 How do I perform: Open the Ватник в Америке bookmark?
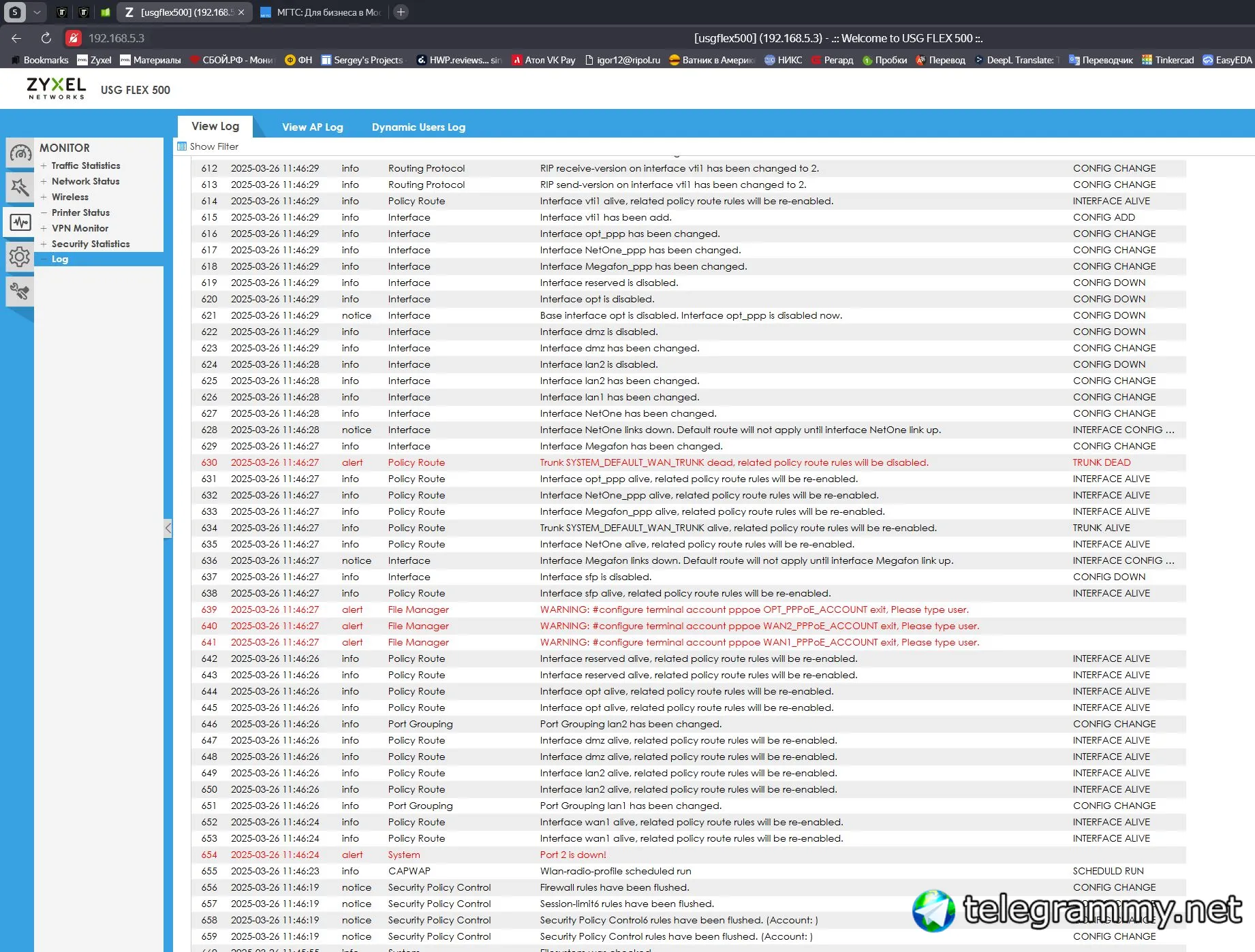712,60
